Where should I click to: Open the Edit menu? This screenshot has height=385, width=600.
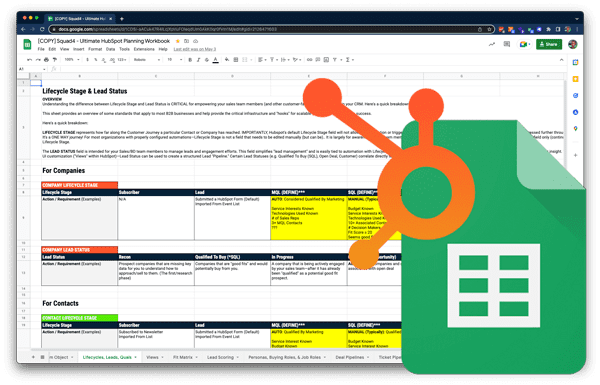(x=52, y=49)
